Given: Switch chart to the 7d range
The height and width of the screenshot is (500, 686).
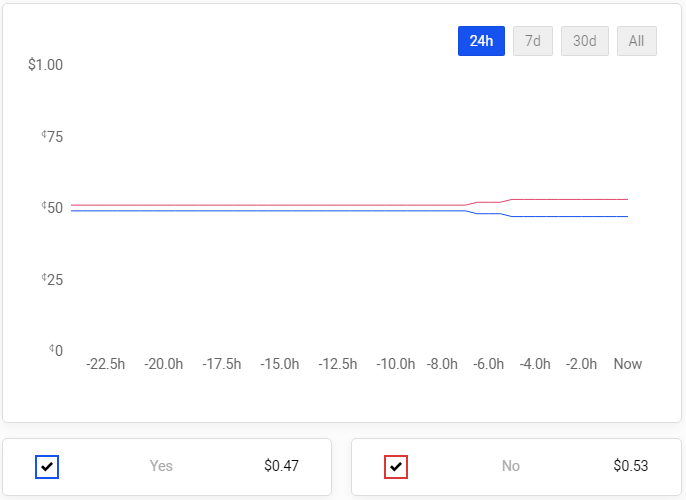Looking at the screenshot, I should (x=533, y=41).
